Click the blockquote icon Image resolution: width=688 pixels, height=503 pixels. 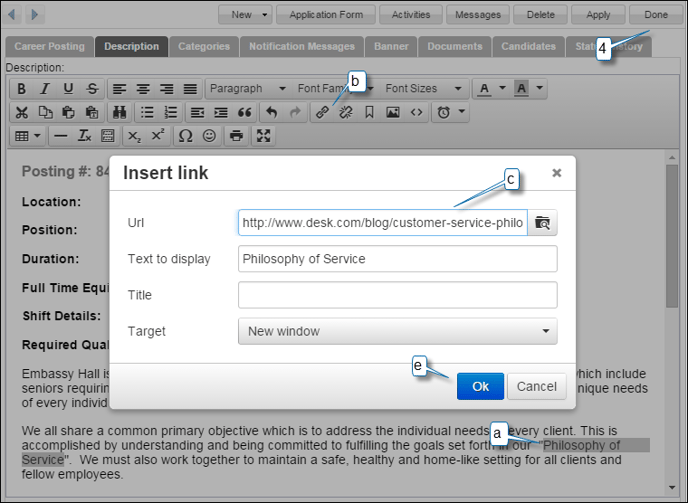tap(244, 112)
